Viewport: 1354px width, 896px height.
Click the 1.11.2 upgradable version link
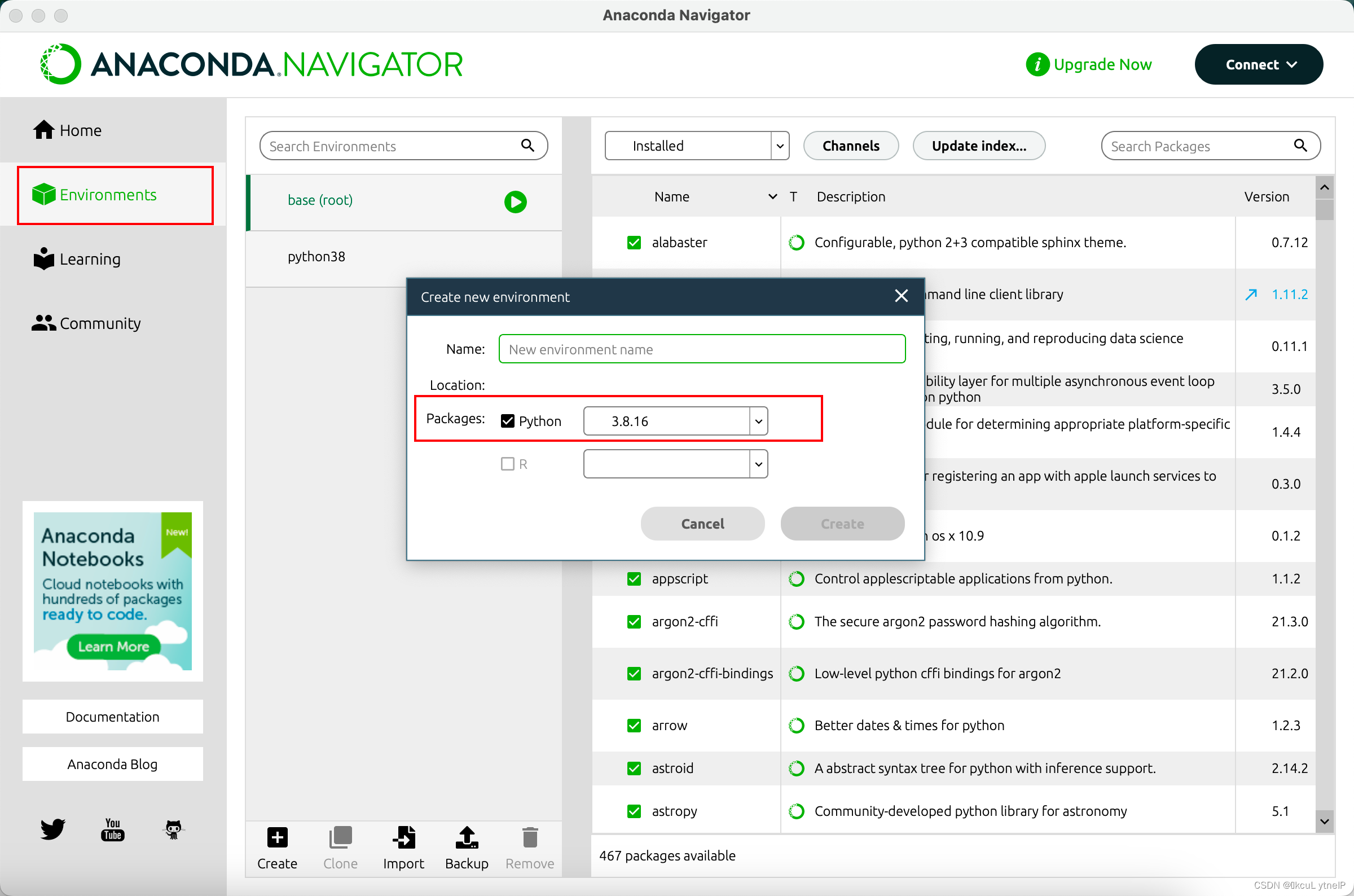[1290, 295]
